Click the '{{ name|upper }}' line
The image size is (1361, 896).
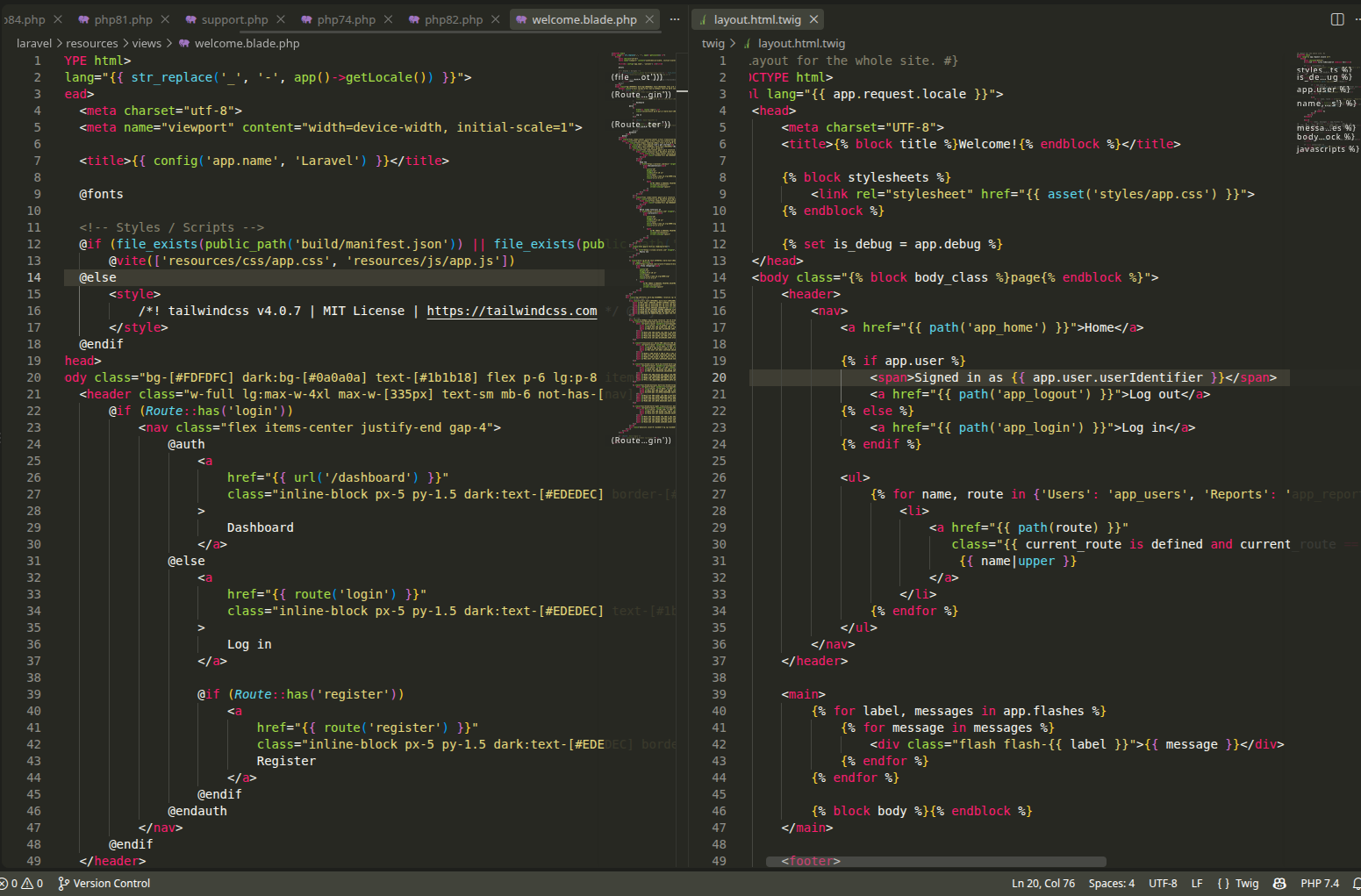pos(1018,561)
